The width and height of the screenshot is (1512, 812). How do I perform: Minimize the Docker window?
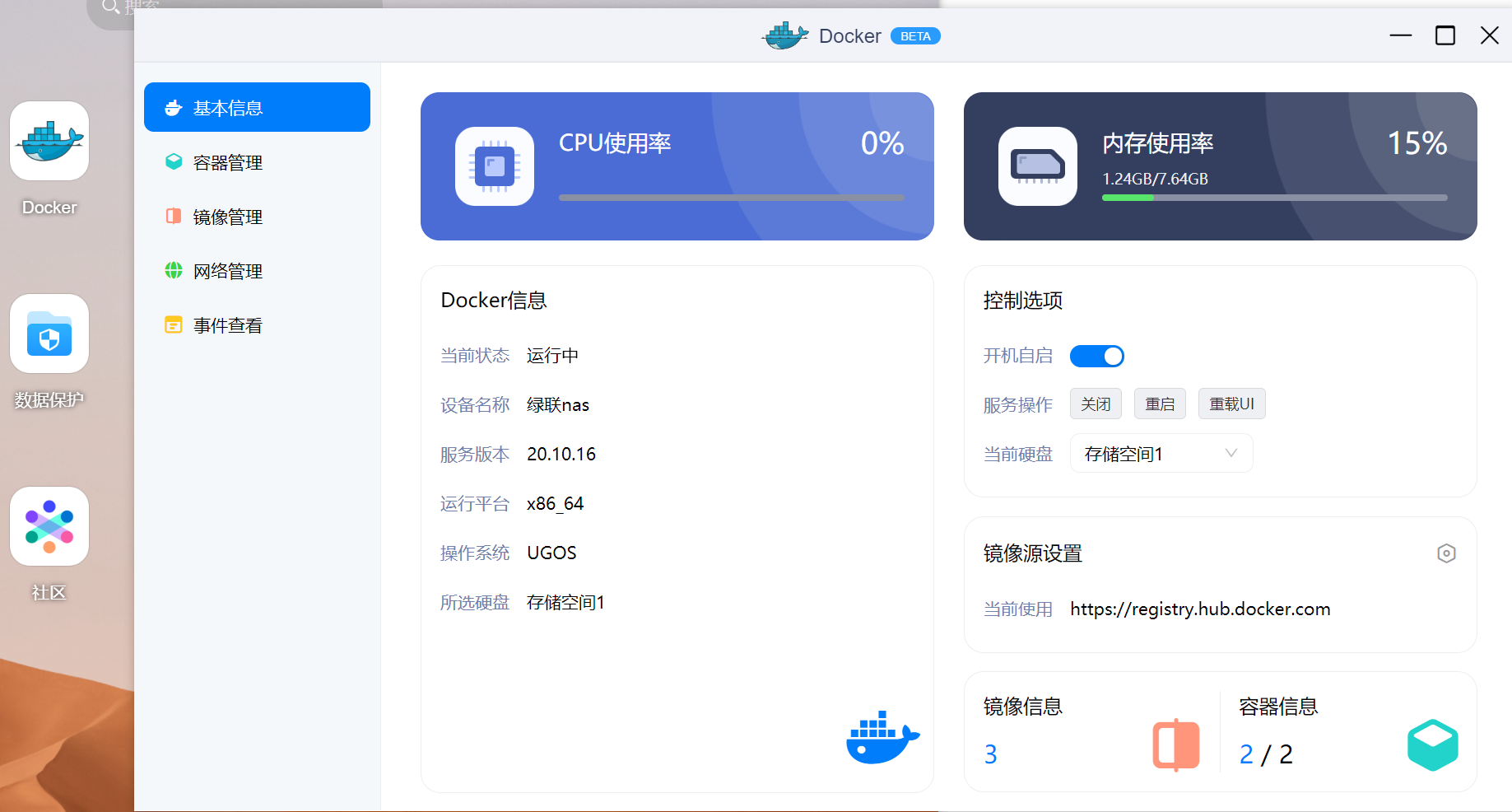click(1401, 35)
